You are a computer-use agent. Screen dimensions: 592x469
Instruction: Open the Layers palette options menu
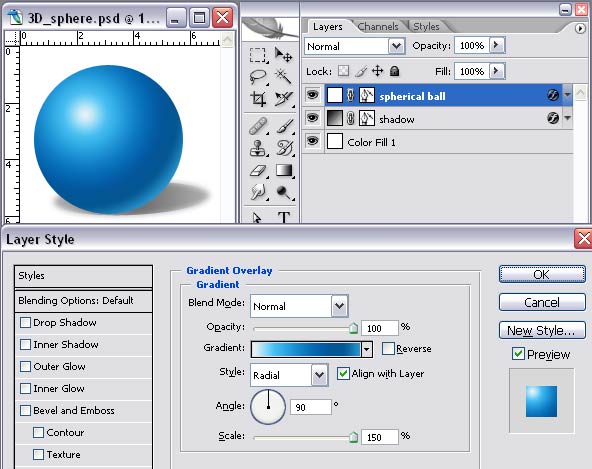click(580, 28)
